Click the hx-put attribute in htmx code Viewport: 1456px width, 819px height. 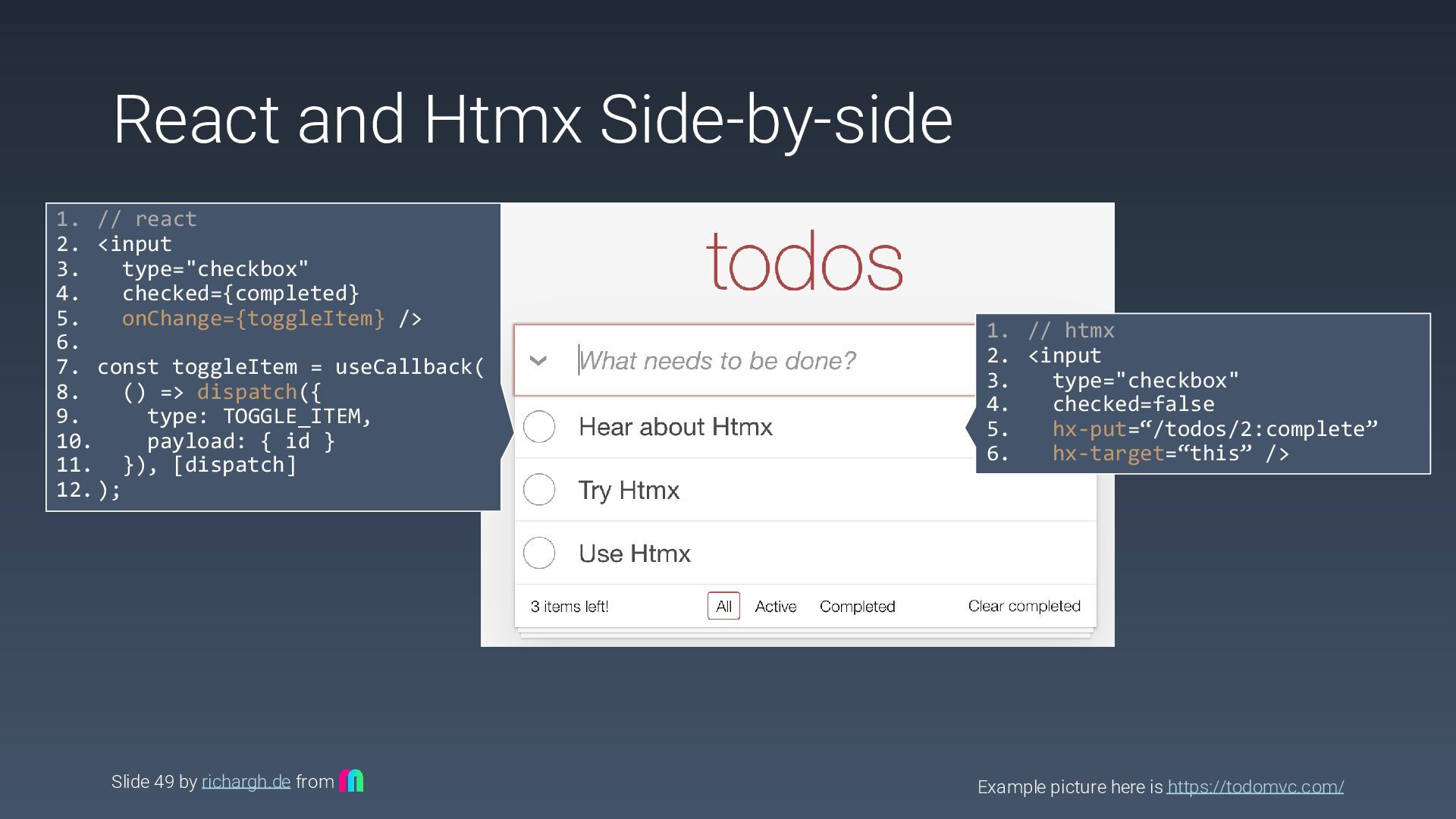pyautogui.click(x=1089, y=429)
